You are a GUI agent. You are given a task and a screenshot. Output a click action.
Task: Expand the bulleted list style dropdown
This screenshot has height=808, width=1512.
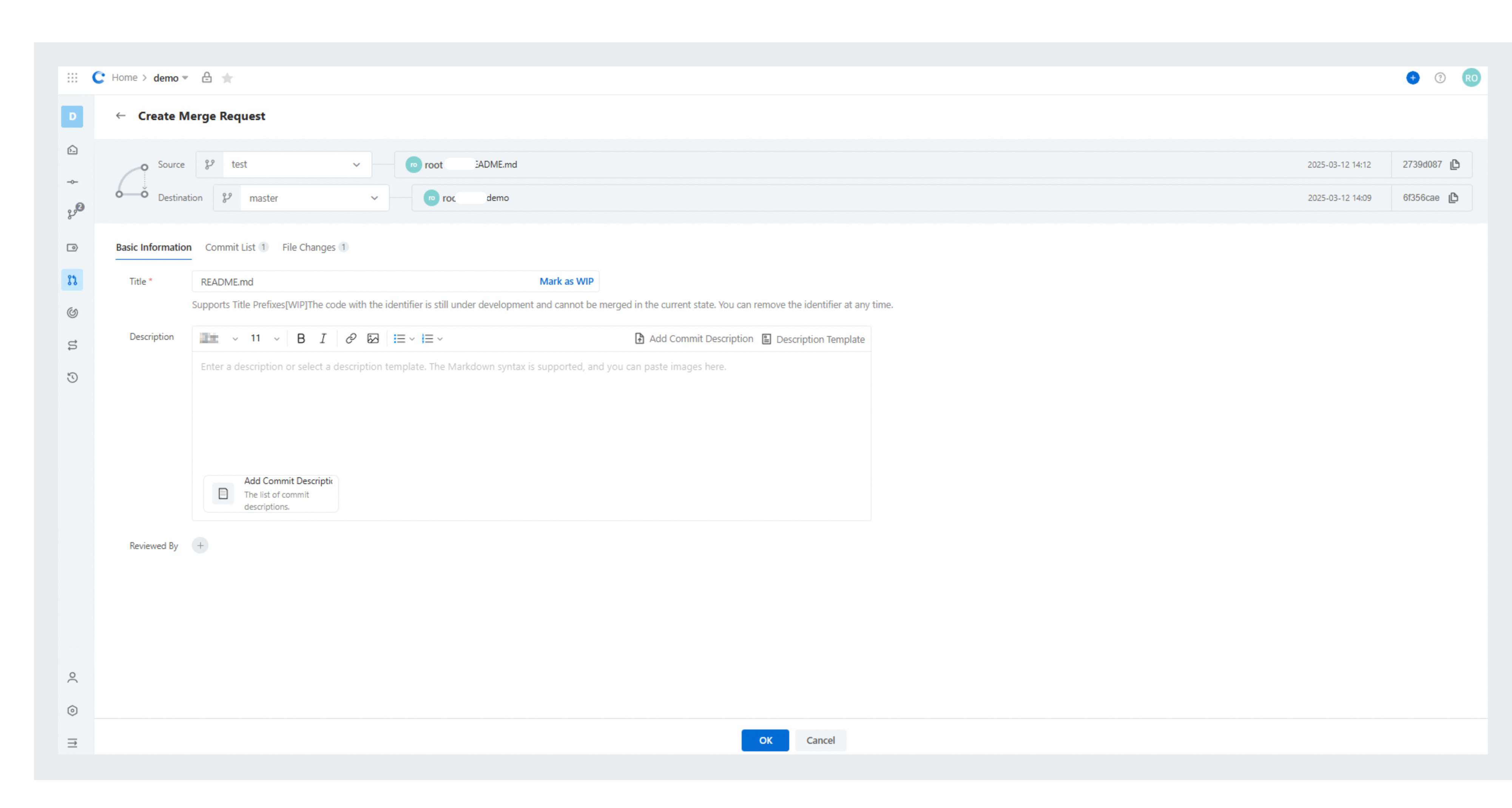(404, 339)
